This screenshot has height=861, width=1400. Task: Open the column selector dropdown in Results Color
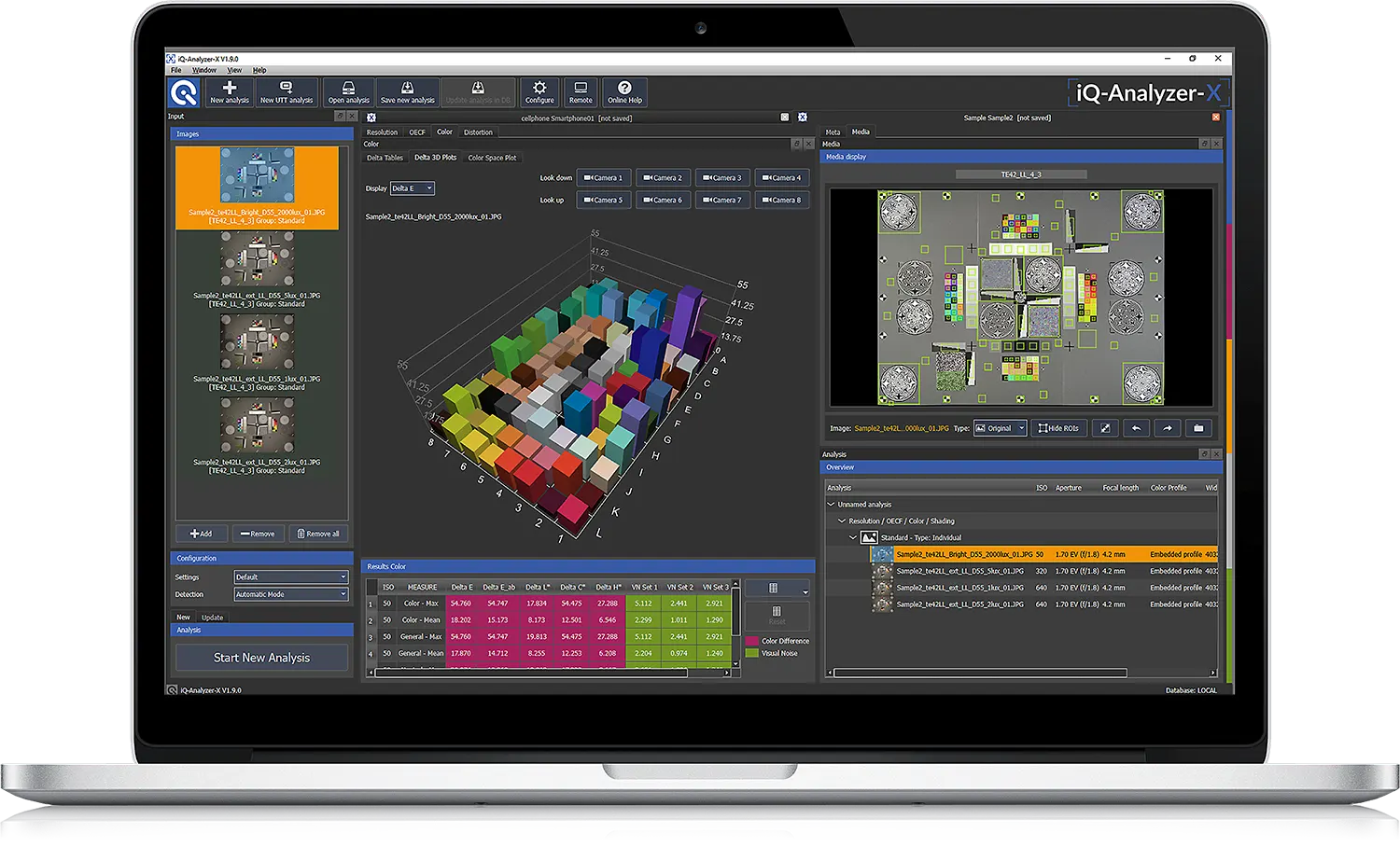coord(777,589)
